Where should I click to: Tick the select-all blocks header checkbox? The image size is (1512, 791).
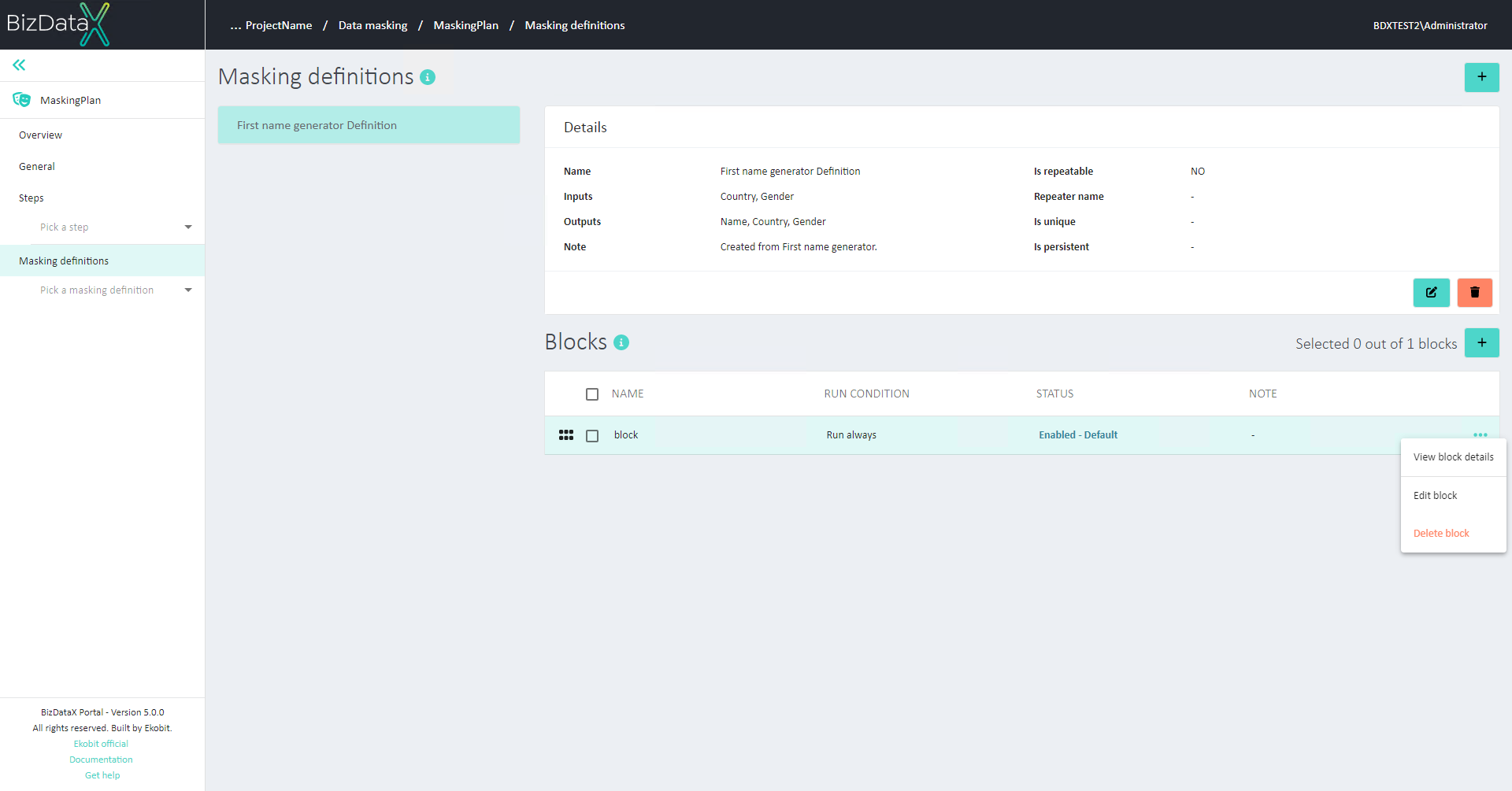(x=592, y=394)
